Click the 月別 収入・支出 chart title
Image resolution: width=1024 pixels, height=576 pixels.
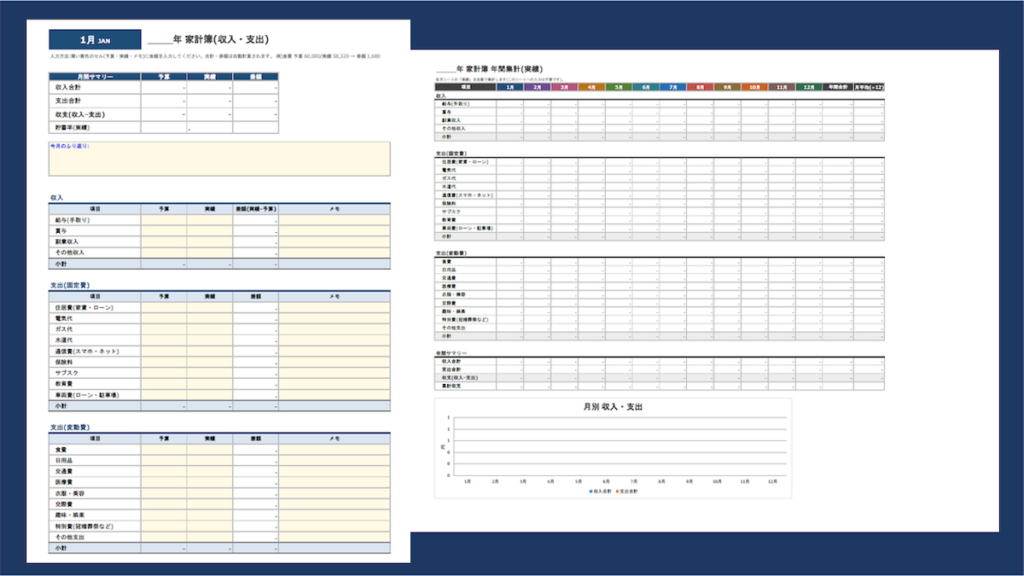pos(613,407)
